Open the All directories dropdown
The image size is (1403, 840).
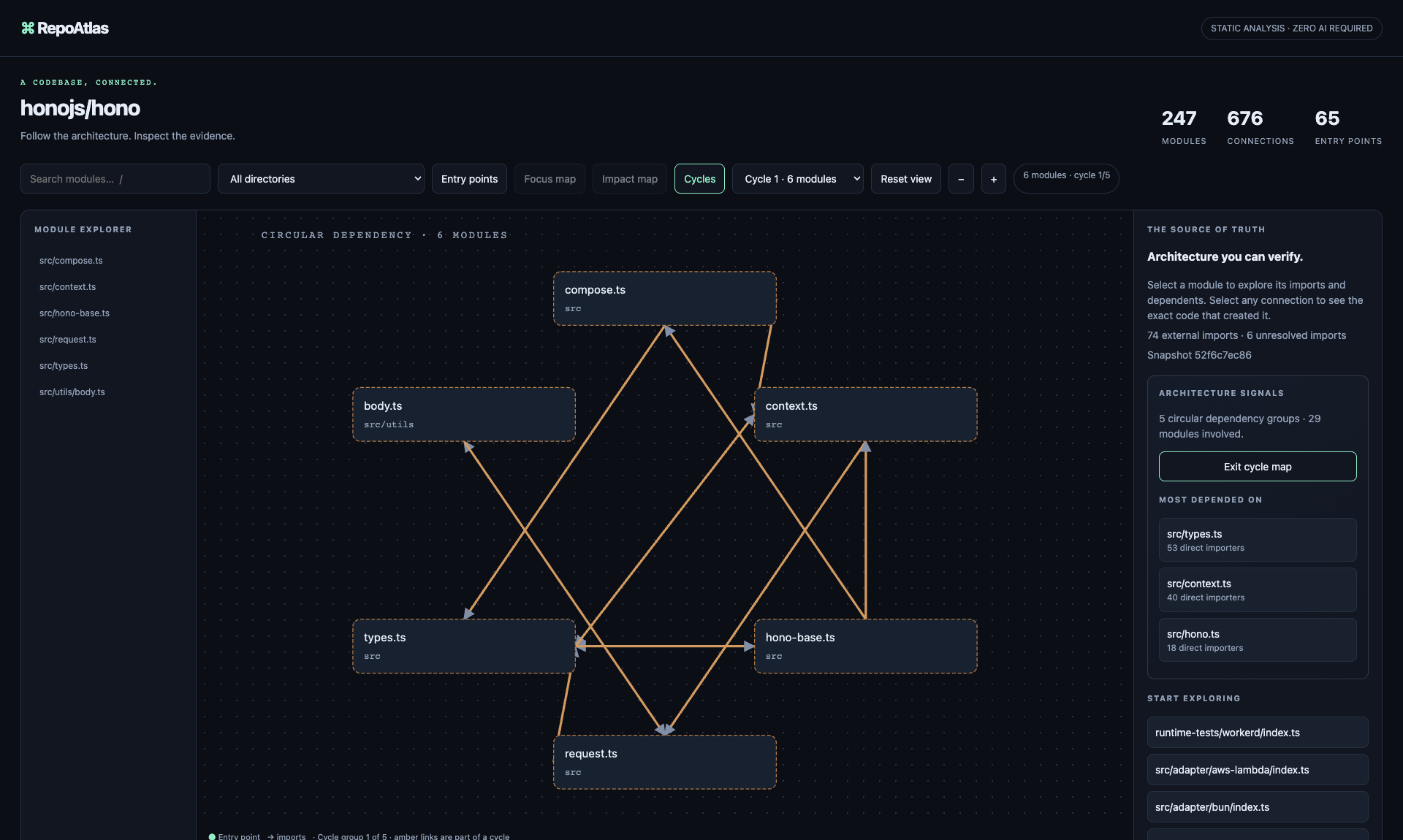[x=321, y=179]
